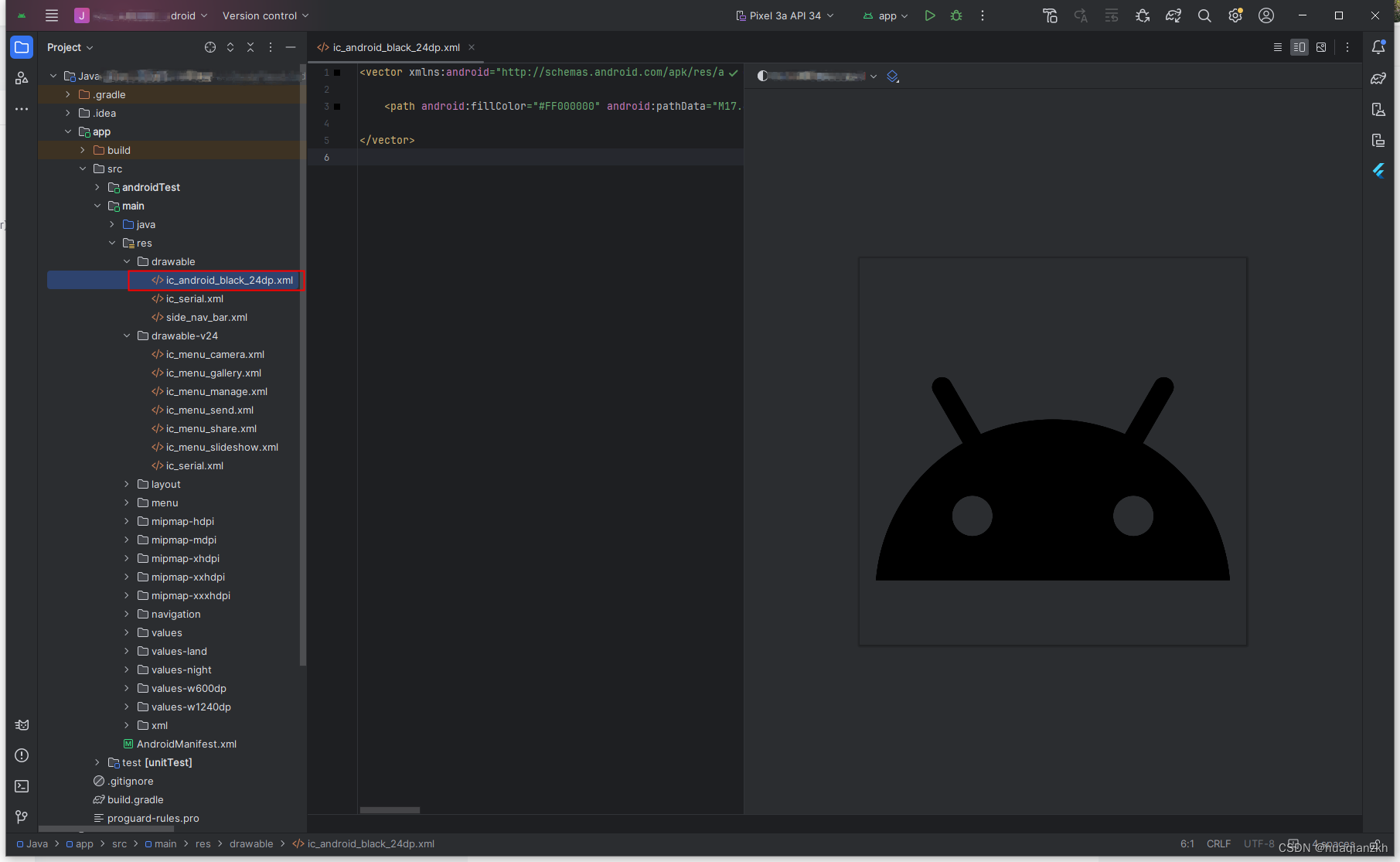Open the Version control dropdown
This screenshot has width=1400, height=862.
click(x=265, y=15)
